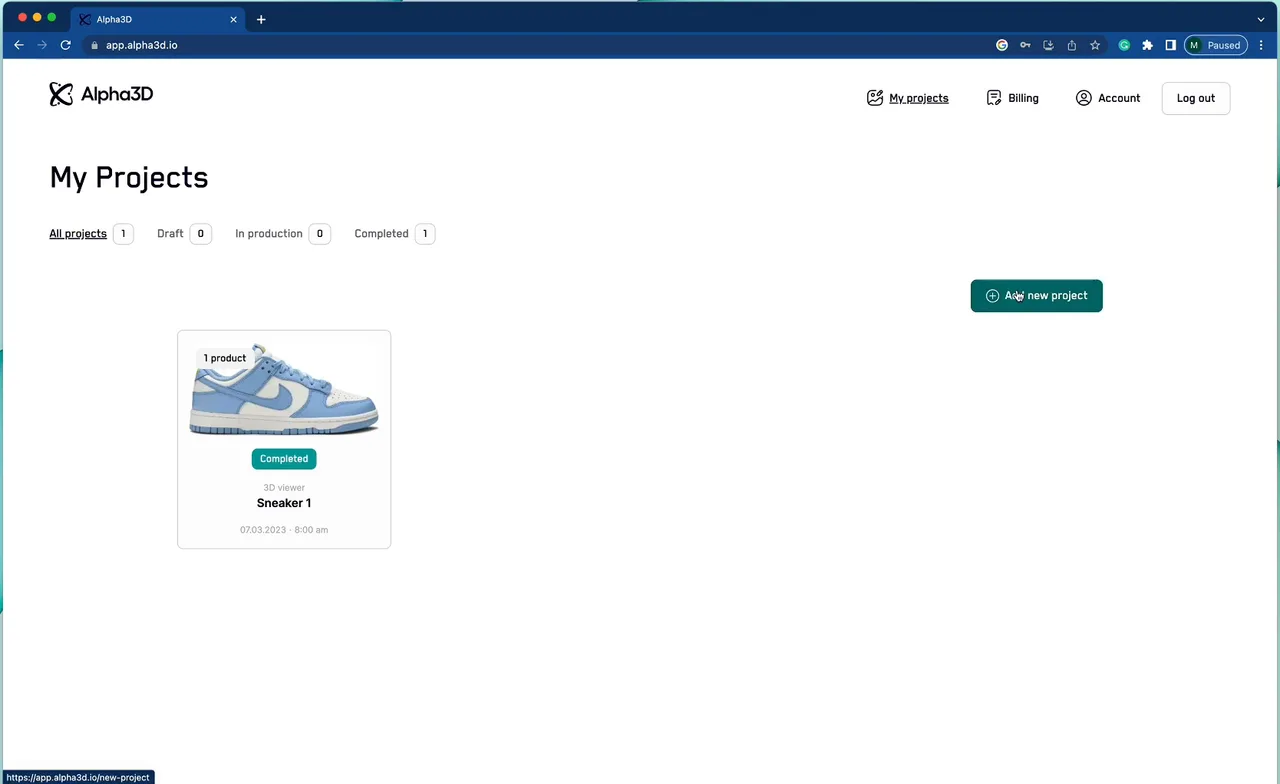Viewport: 1280px width, 784px height.
Task: Click the Add new project button
Action: tap(1036, 296)
